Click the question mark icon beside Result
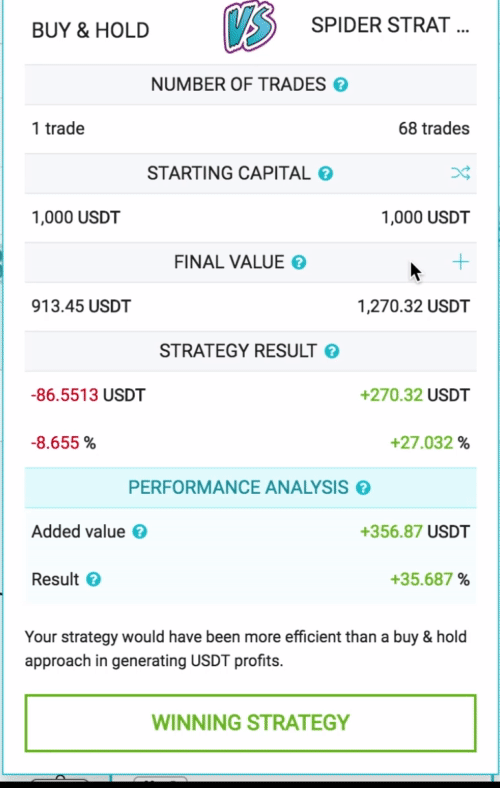The width and height of the screenshot is (500, 788). [93, 579]
